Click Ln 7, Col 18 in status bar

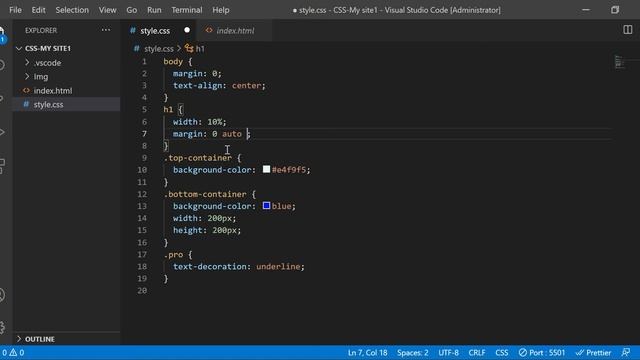(367, 352)
